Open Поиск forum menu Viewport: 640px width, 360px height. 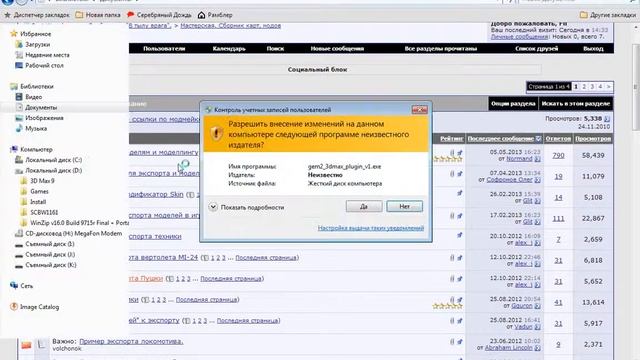275,49
